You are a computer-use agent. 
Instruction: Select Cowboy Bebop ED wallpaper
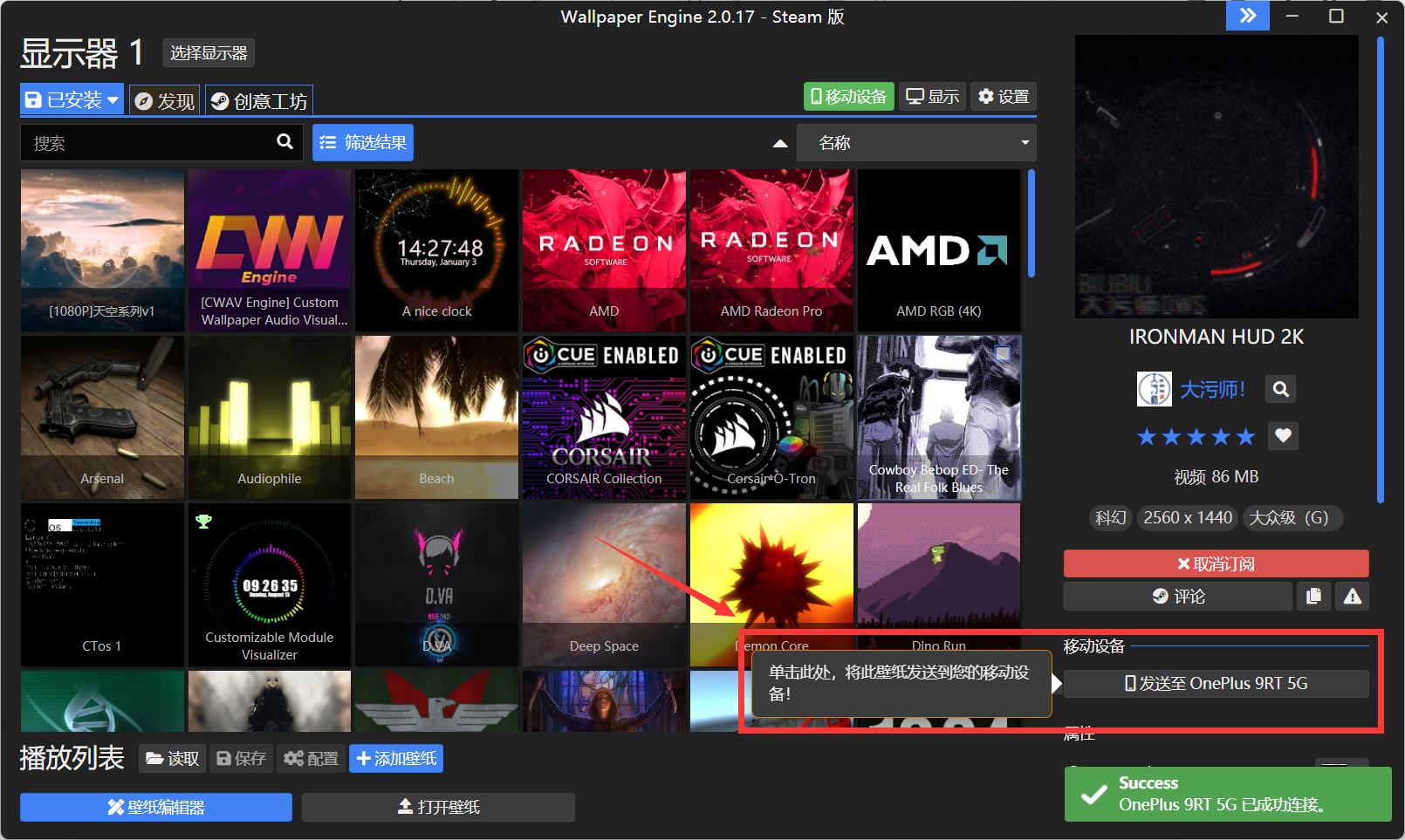coord(939,418)
